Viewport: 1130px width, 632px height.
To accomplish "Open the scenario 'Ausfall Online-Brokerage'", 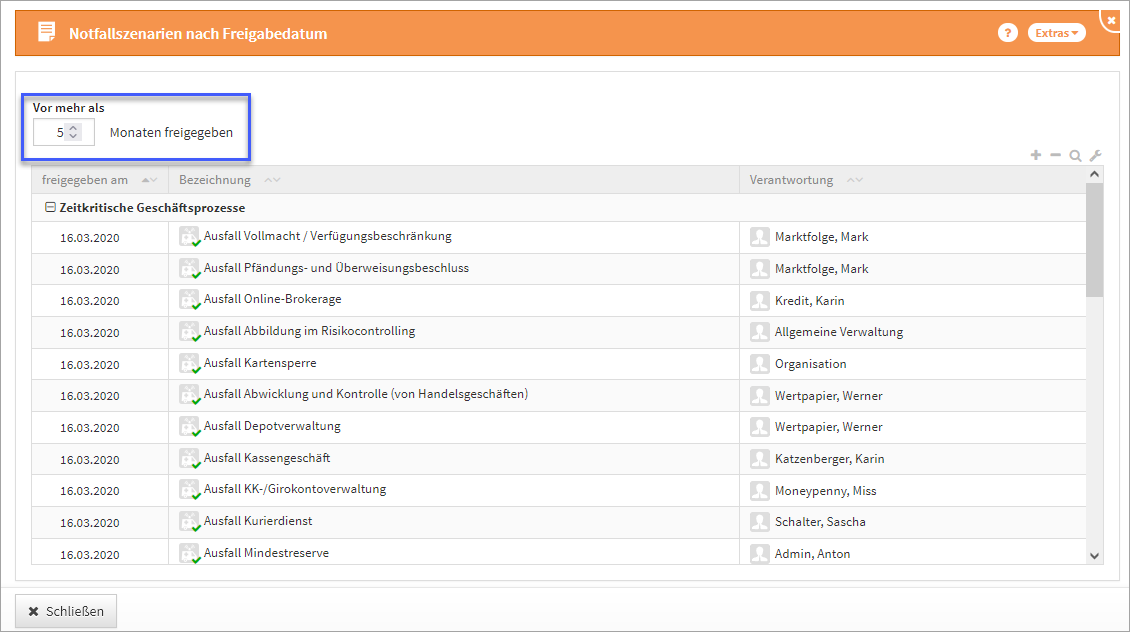I will [272, 300].
